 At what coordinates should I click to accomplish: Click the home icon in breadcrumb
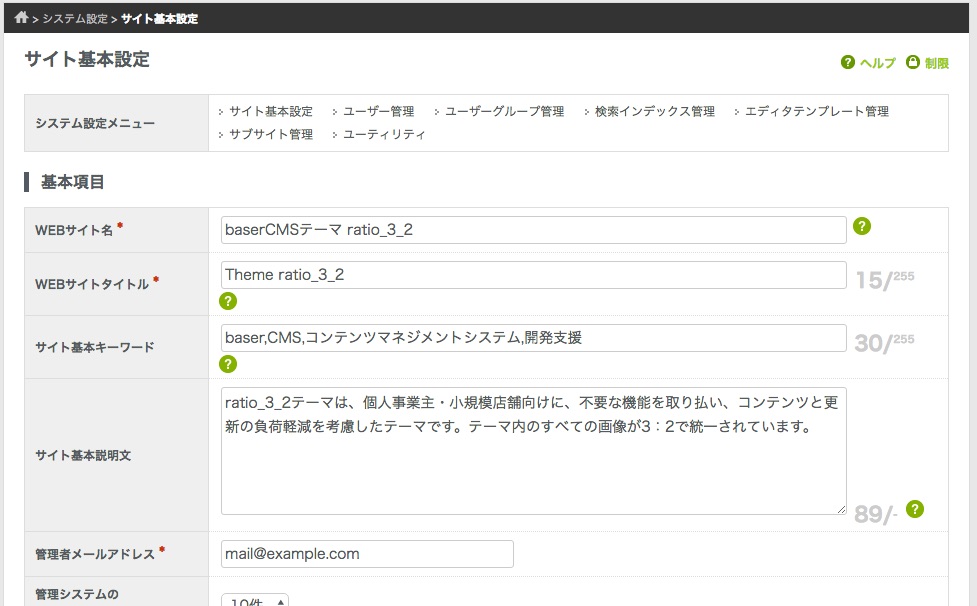point(21,17)
